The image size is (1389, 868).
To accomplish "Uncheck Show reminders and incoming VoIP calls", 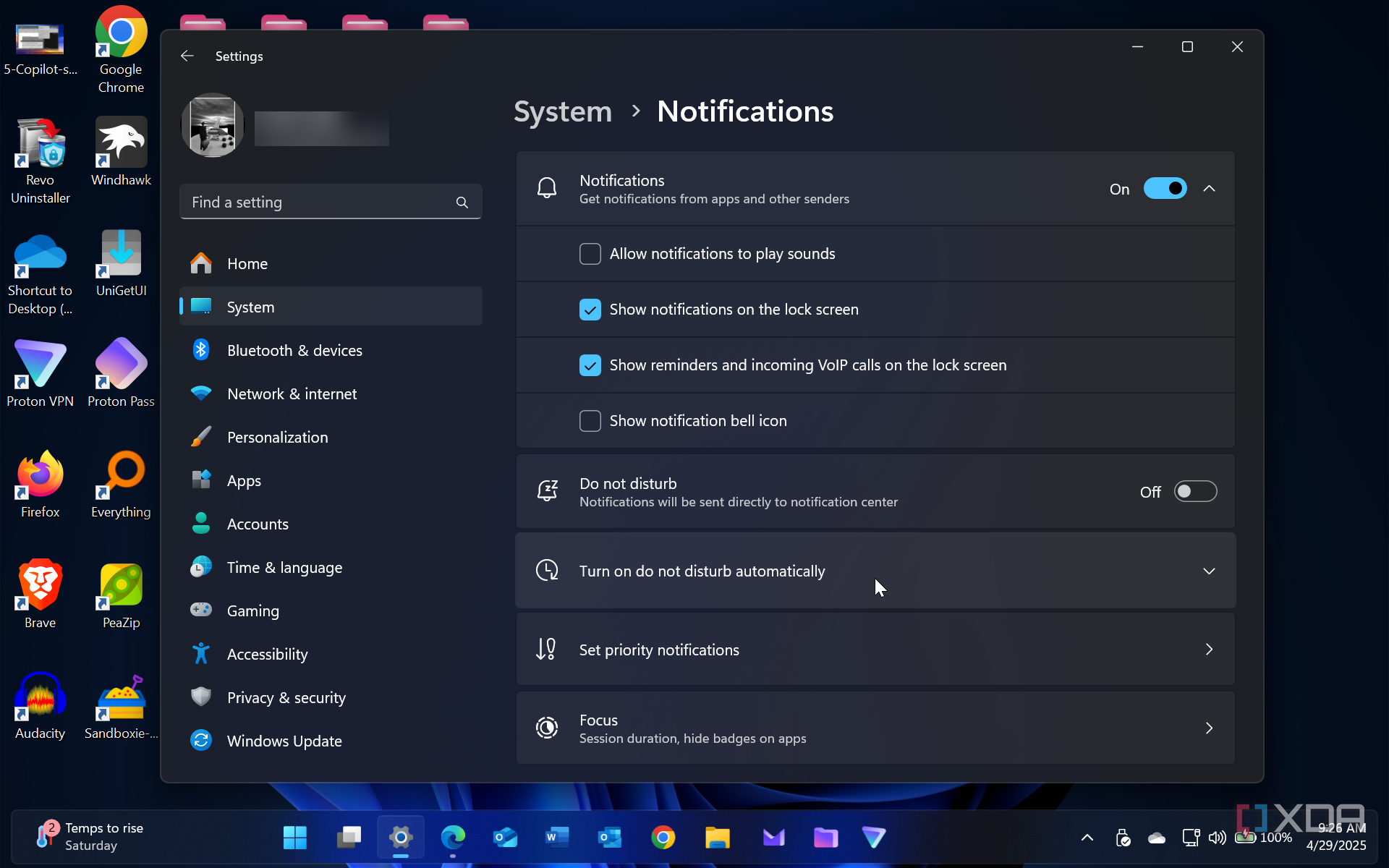I will tap(590, 365).
